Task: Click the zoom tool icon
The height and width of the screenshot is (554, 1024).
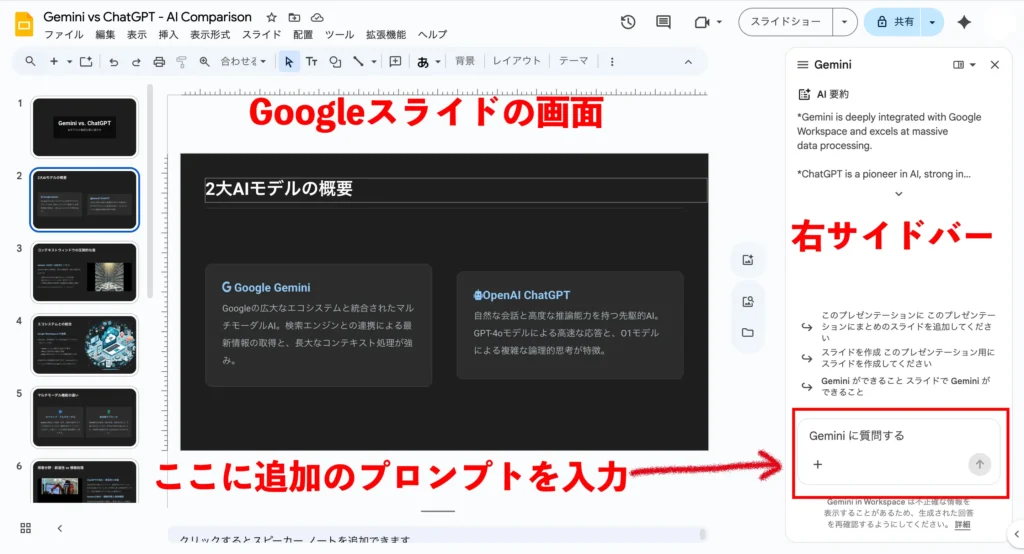Action: (x=204, y=61)
